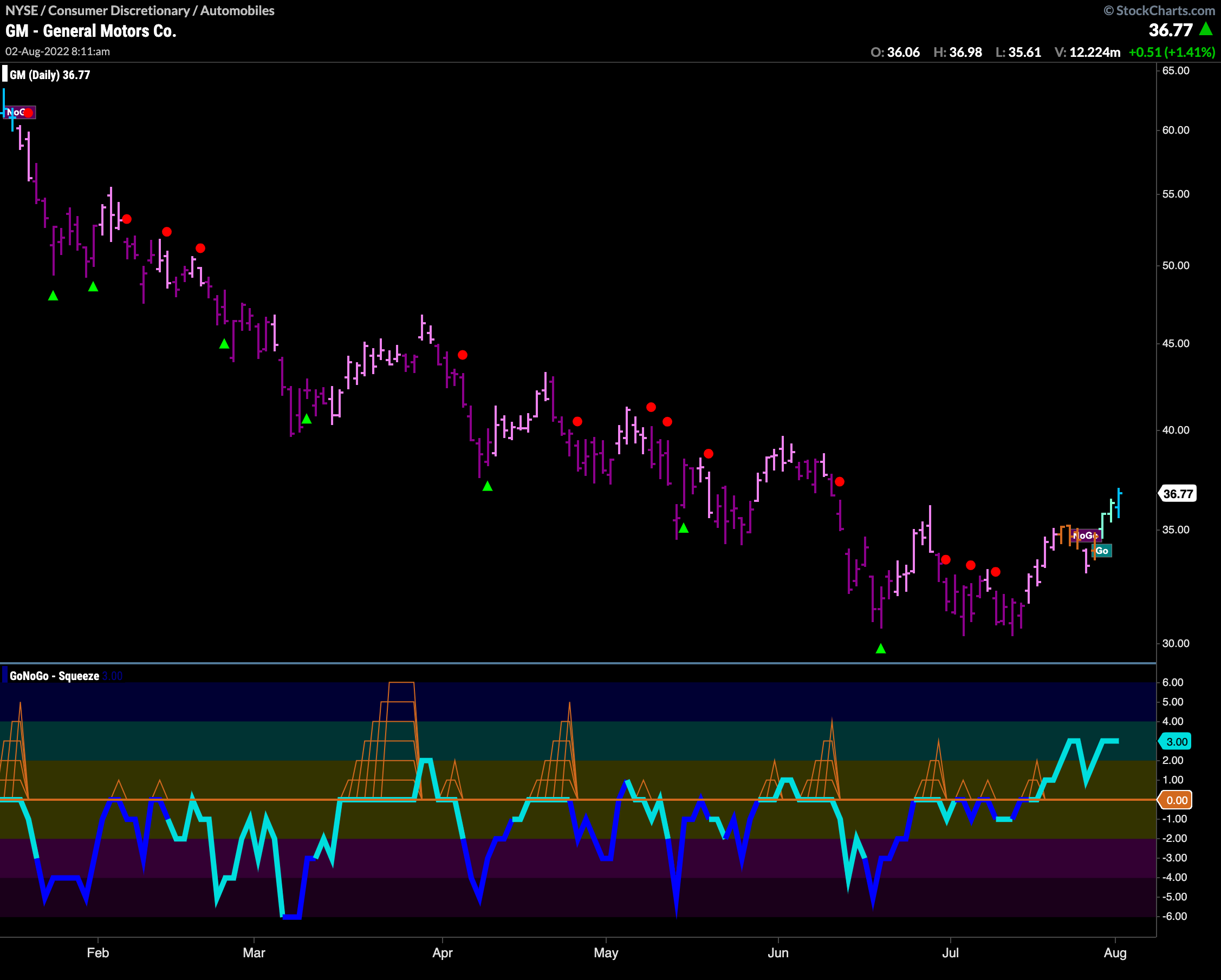Click the Jul label on the time axis

tap(950, 953)
